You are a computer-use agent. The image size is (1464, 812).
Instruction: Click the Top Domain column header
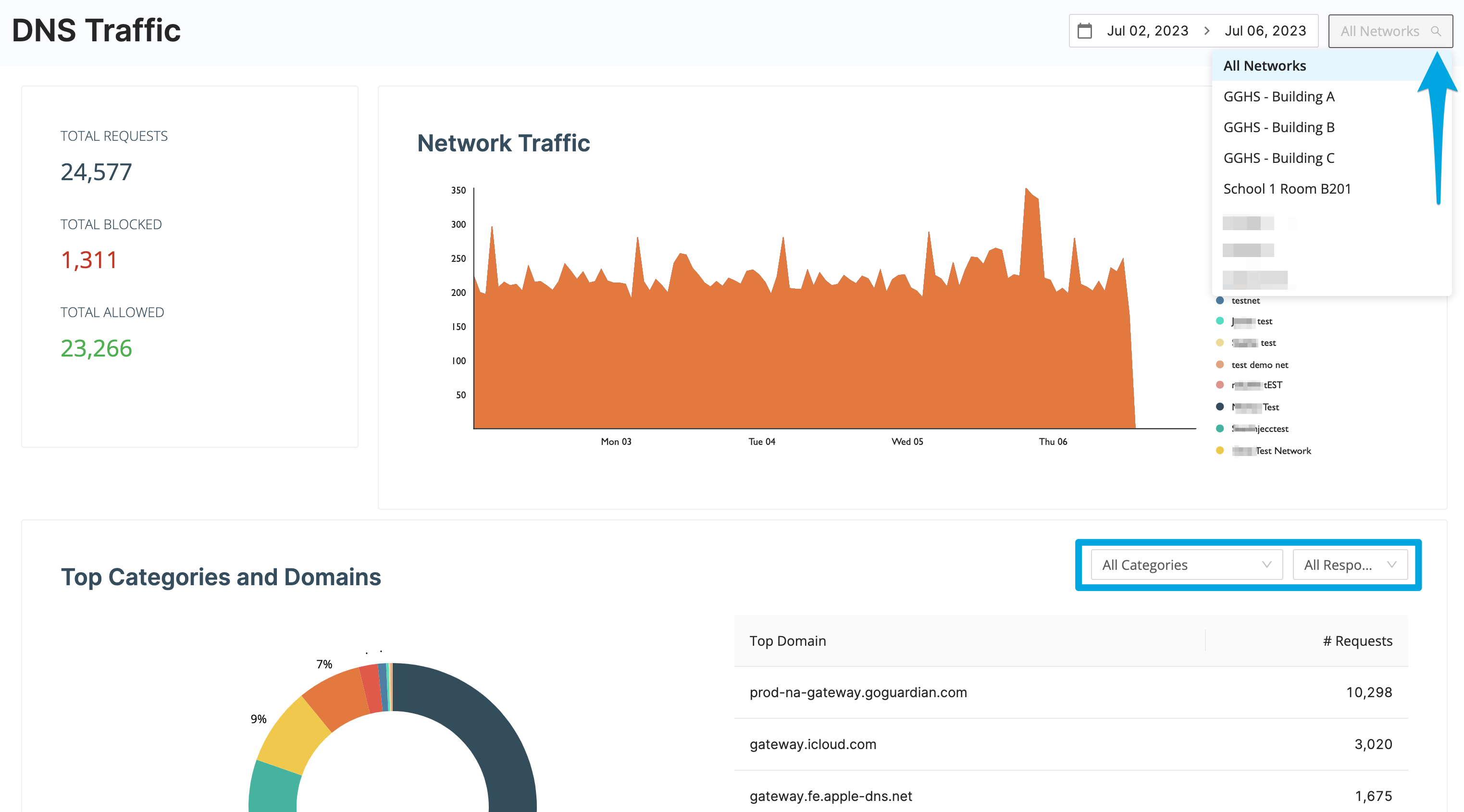pos(788,641)
